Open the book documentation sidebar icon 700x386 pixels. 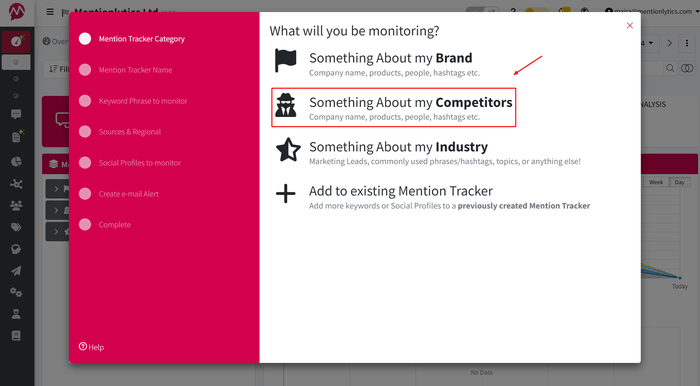[16, 336]
